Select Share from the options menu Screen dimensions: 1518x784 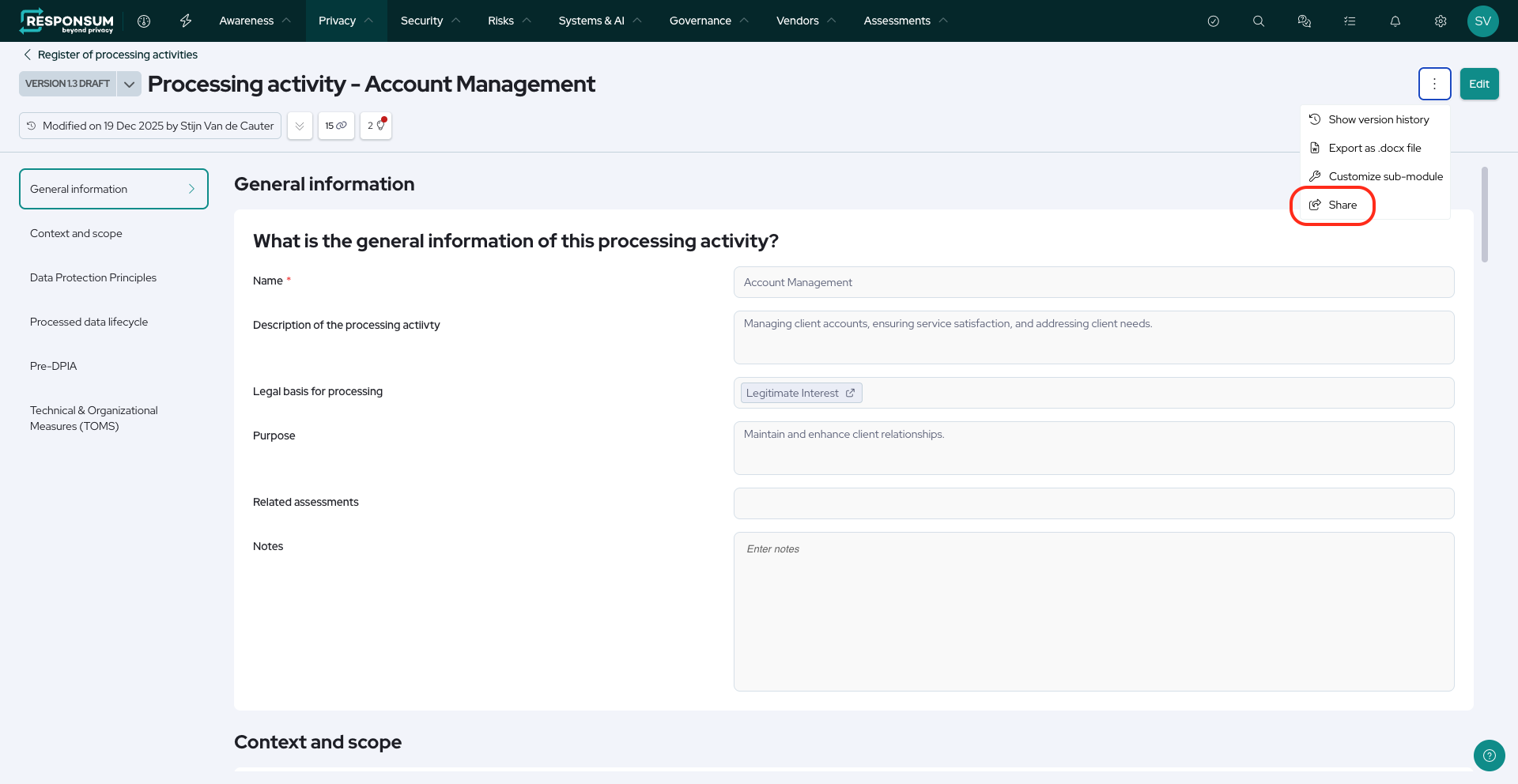1342,205
